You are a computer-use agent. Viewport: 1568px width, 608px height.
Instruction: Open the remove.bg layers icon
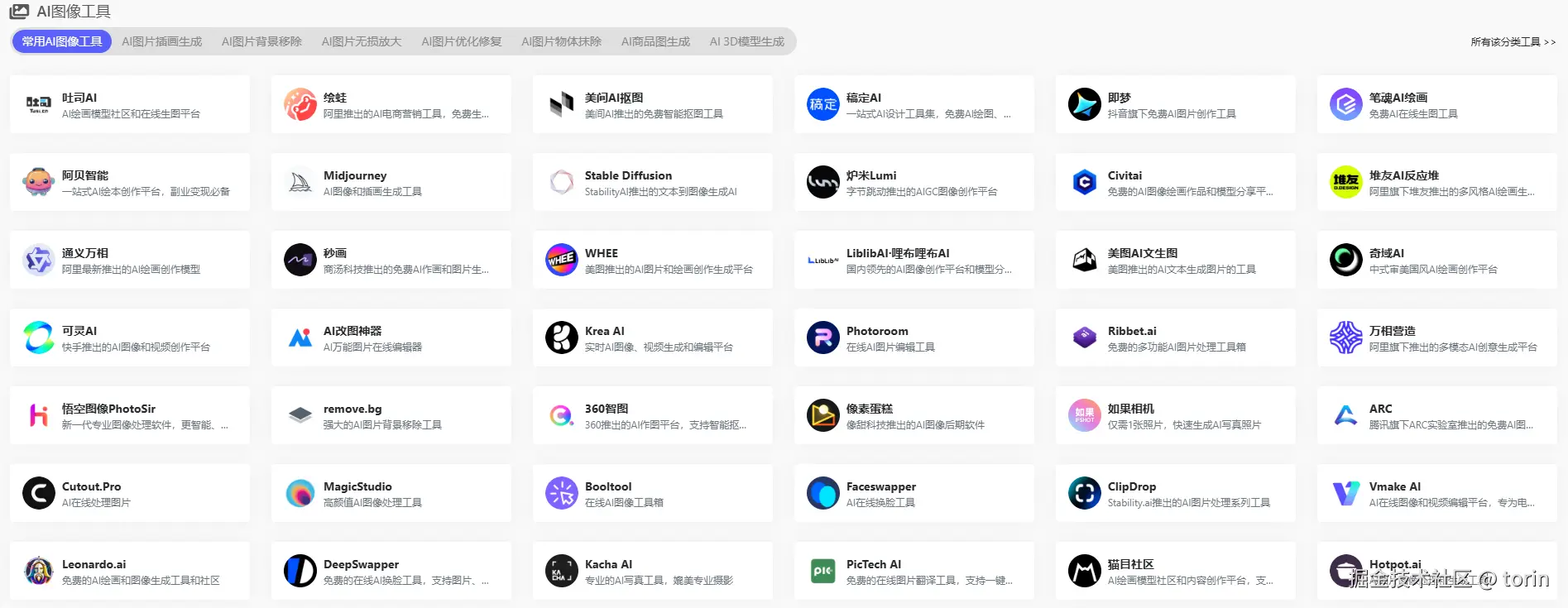300,415
